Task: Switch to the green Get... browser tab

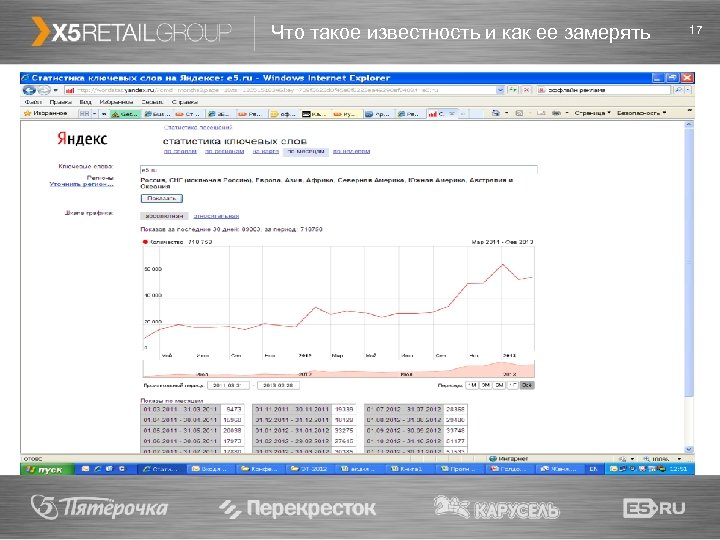Action: (x=125, y=113)
